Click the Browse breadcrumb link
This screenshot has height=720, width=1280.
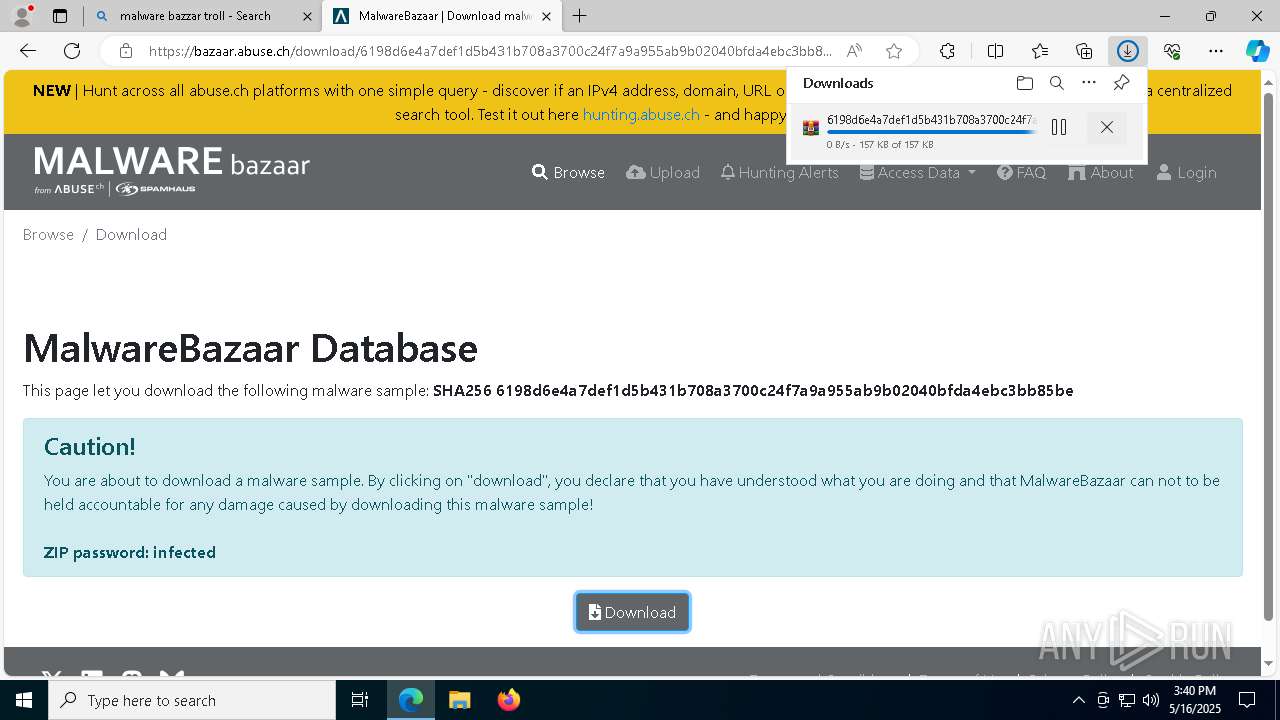[x=48, y=234]
